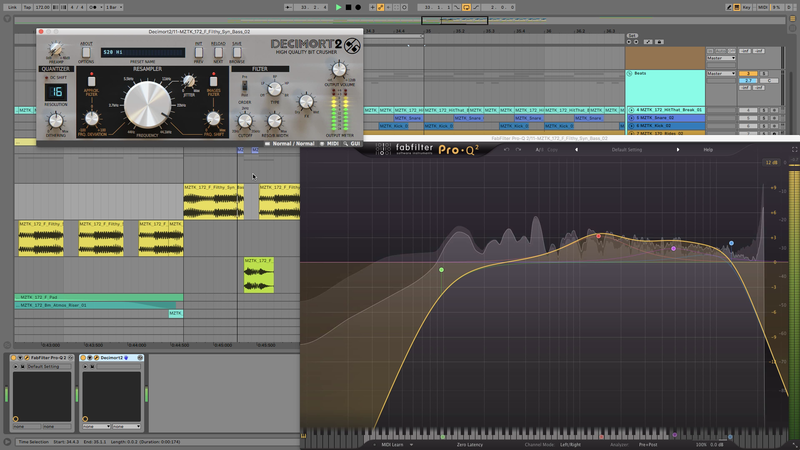Select the blue EQ band node
This screenshot has width=800, height=450.
[x=731, y=243]
